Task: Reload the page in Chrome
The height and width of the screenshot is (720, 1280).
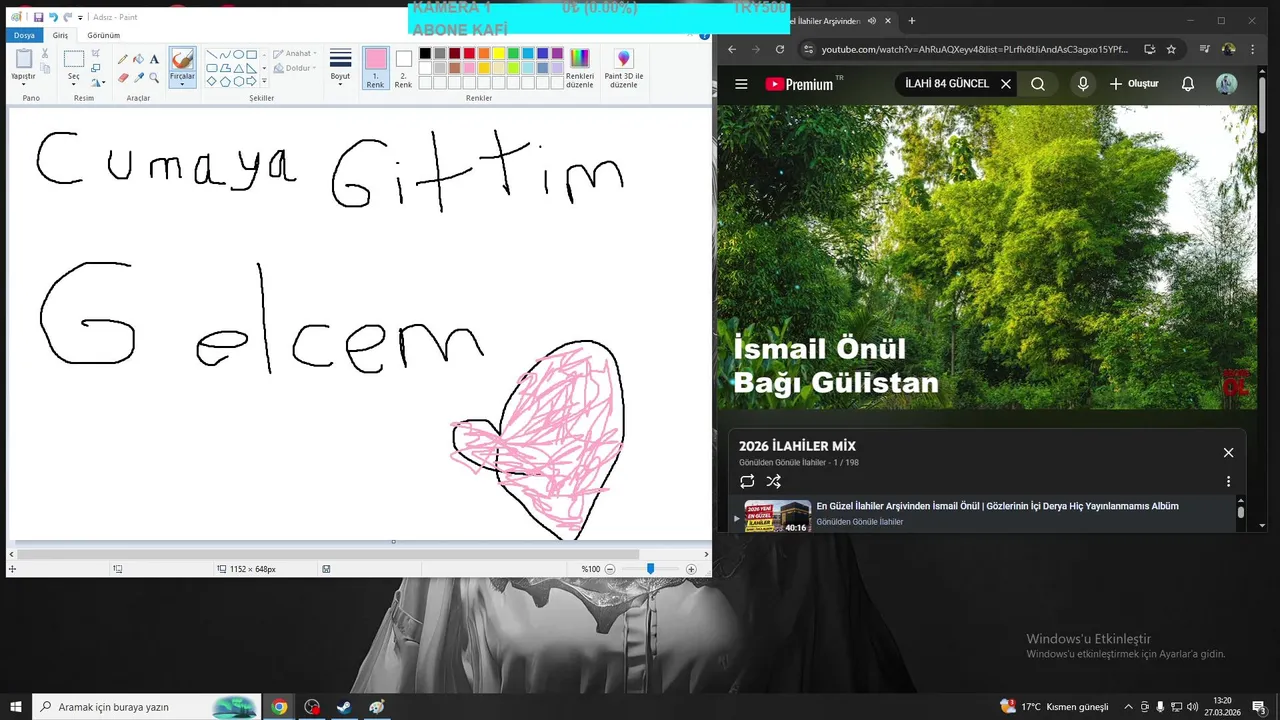Action: click(x=780, y=49)
